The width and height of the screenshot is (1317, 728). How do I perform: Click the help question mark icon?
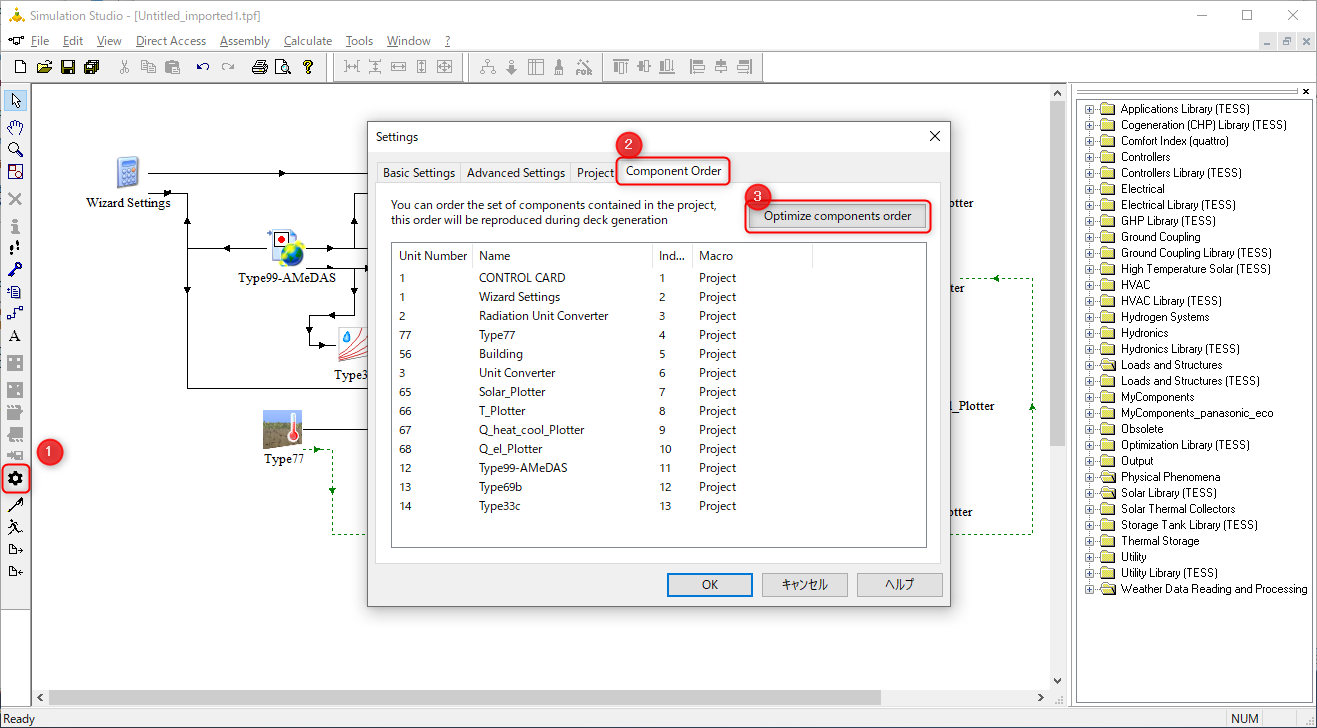[308, 67]
